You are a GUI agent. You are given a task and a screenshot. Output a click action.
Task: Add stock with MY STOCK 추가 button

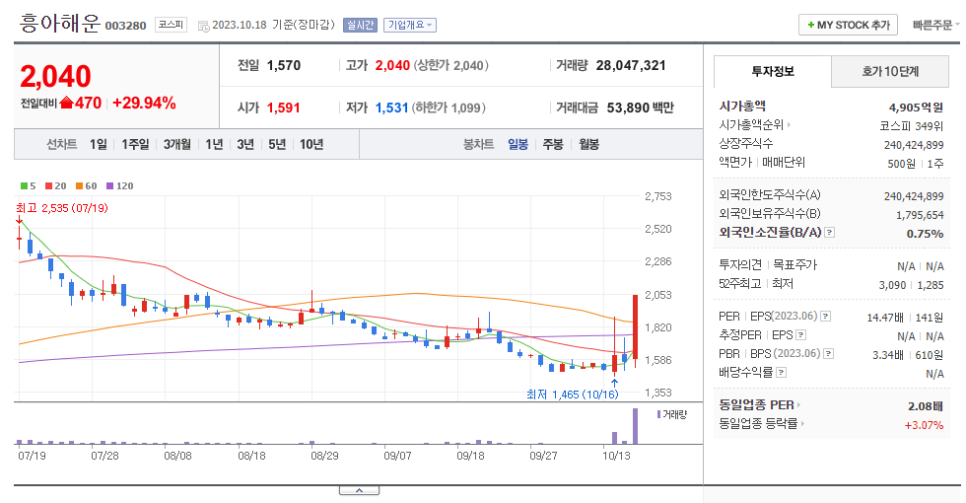848,25
